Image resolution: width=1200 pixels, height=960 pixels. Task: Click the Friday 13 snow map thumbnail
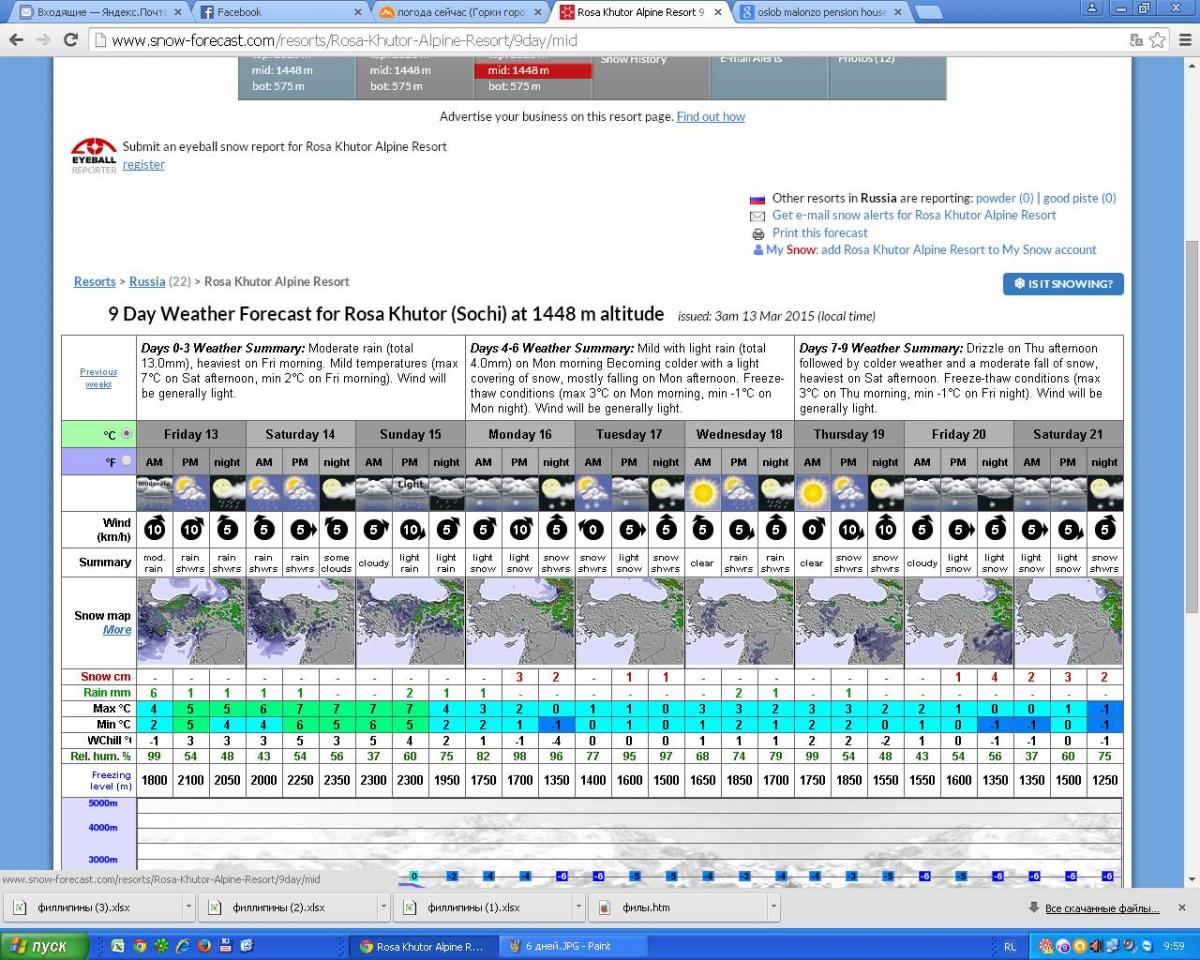tap(191, 622)
